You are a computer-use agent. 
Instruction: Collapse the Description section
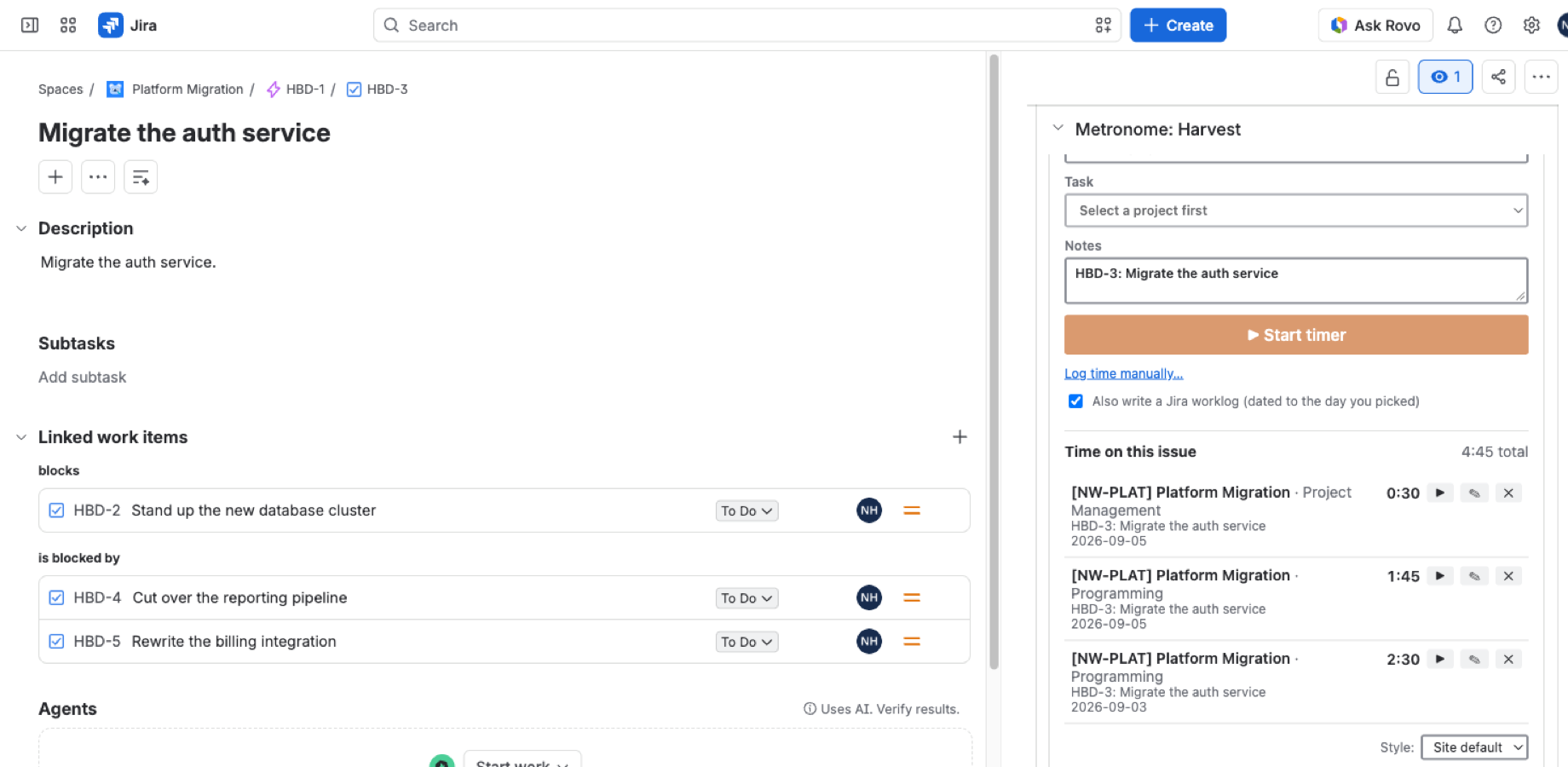pos(21,228)
